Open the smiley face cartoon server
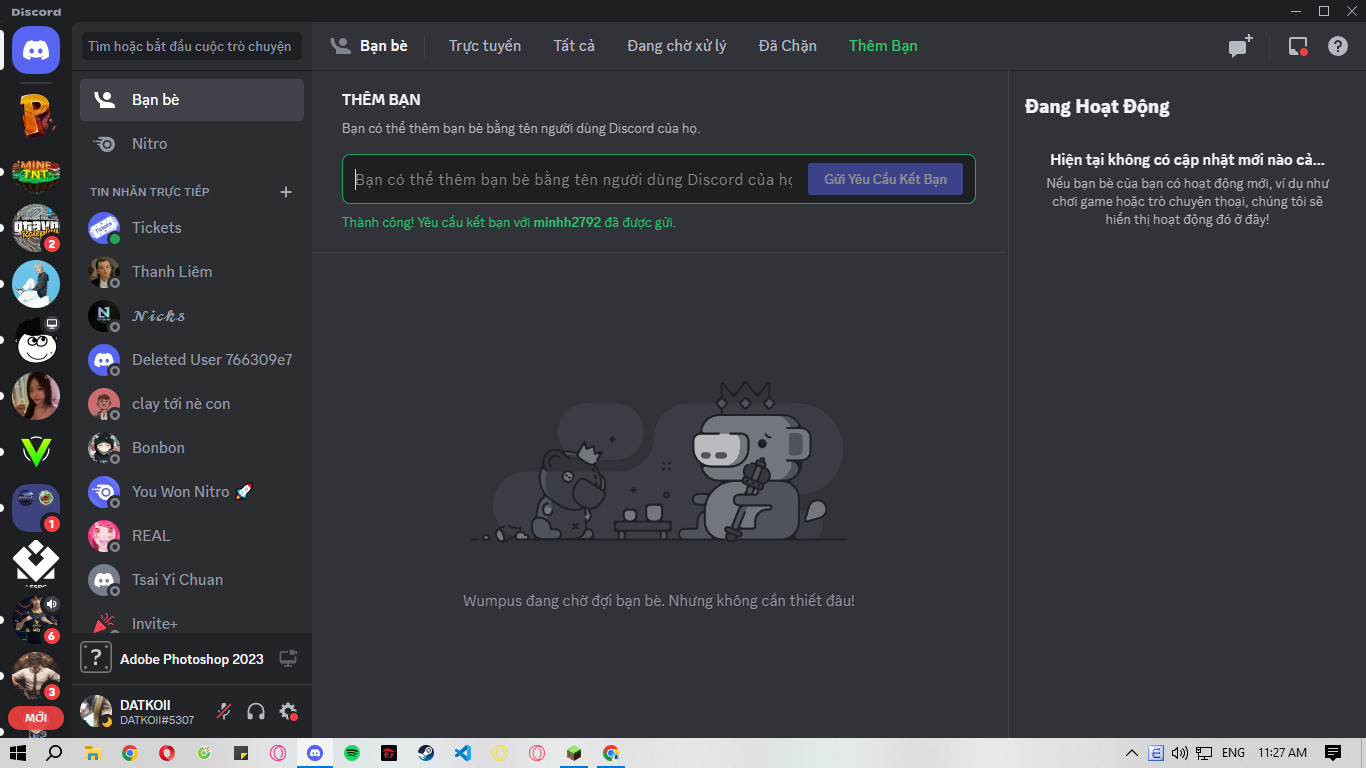The image size is (1366, 768). point(36,340)
